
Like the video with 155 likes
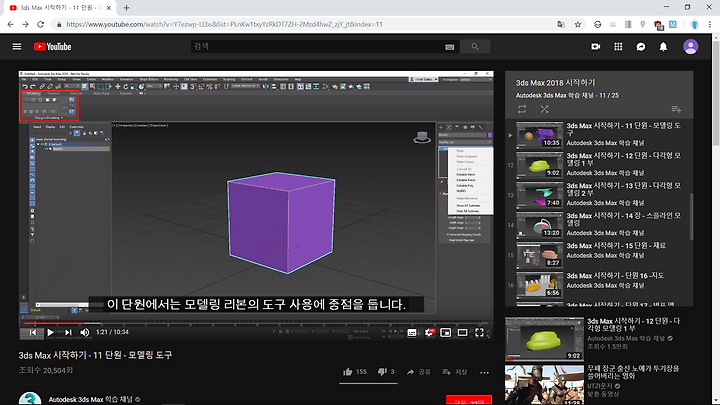click(x=354, y=371)
